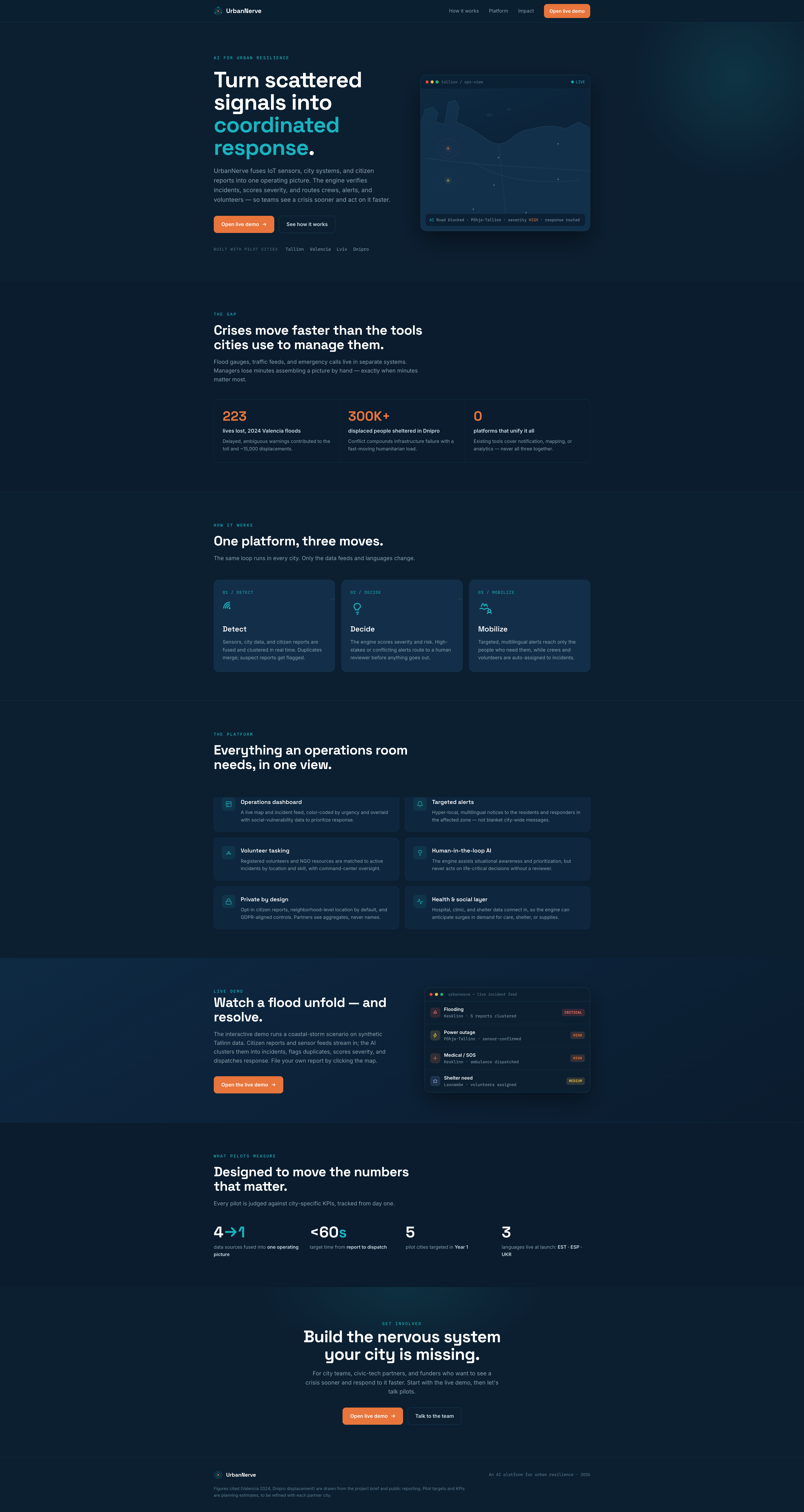804x1512 pixels.
Task: Click the Flooding incident warning icon
Action: 435,1013
